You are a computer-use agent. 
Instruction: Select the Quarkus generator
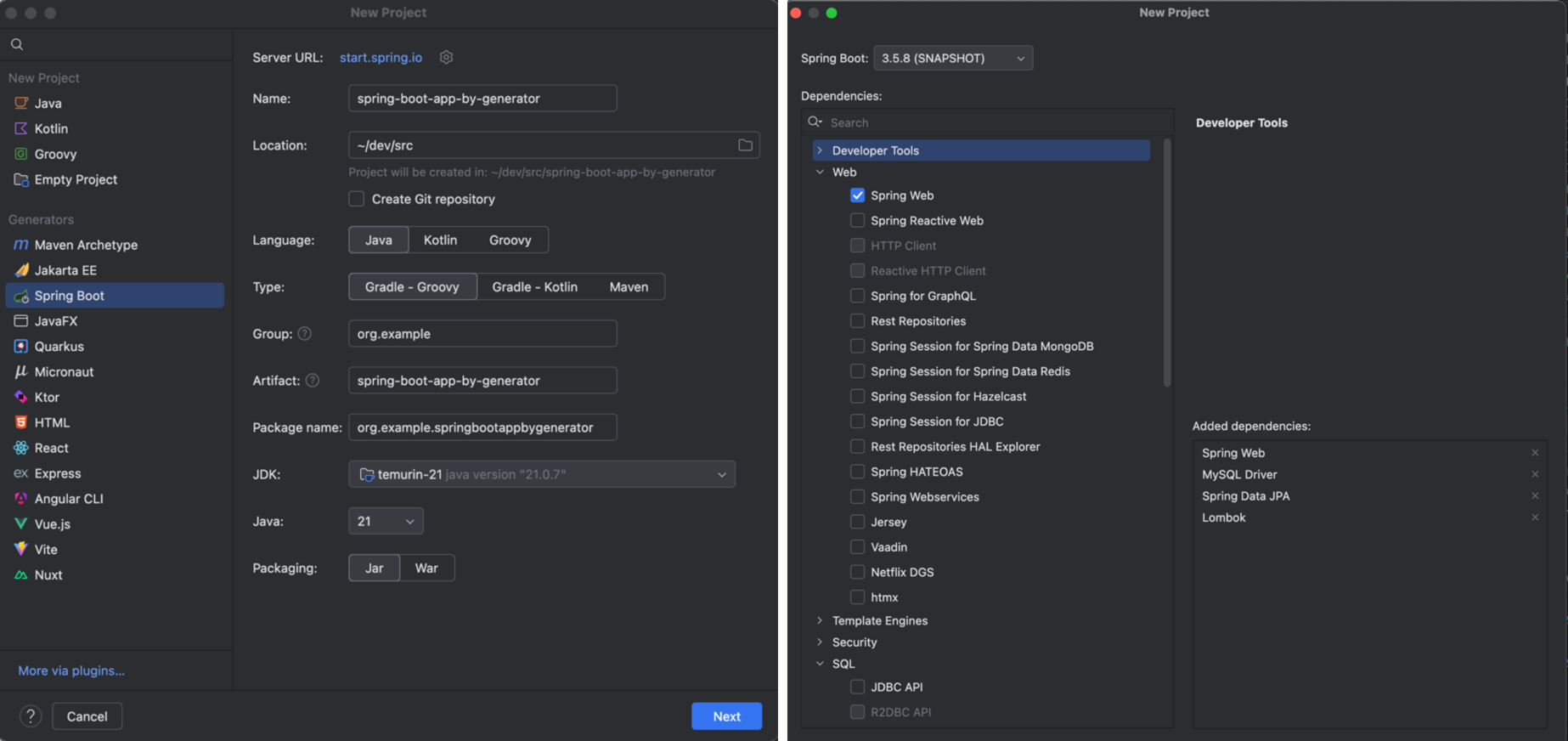pyautogui.click(x=59, y=347)
